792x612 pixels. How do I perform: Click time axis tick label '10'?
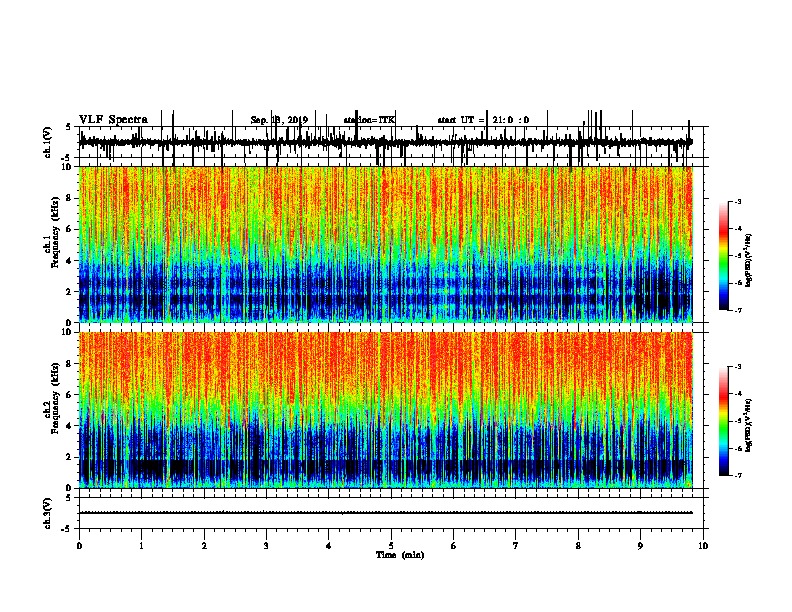(x=703, y=546)
